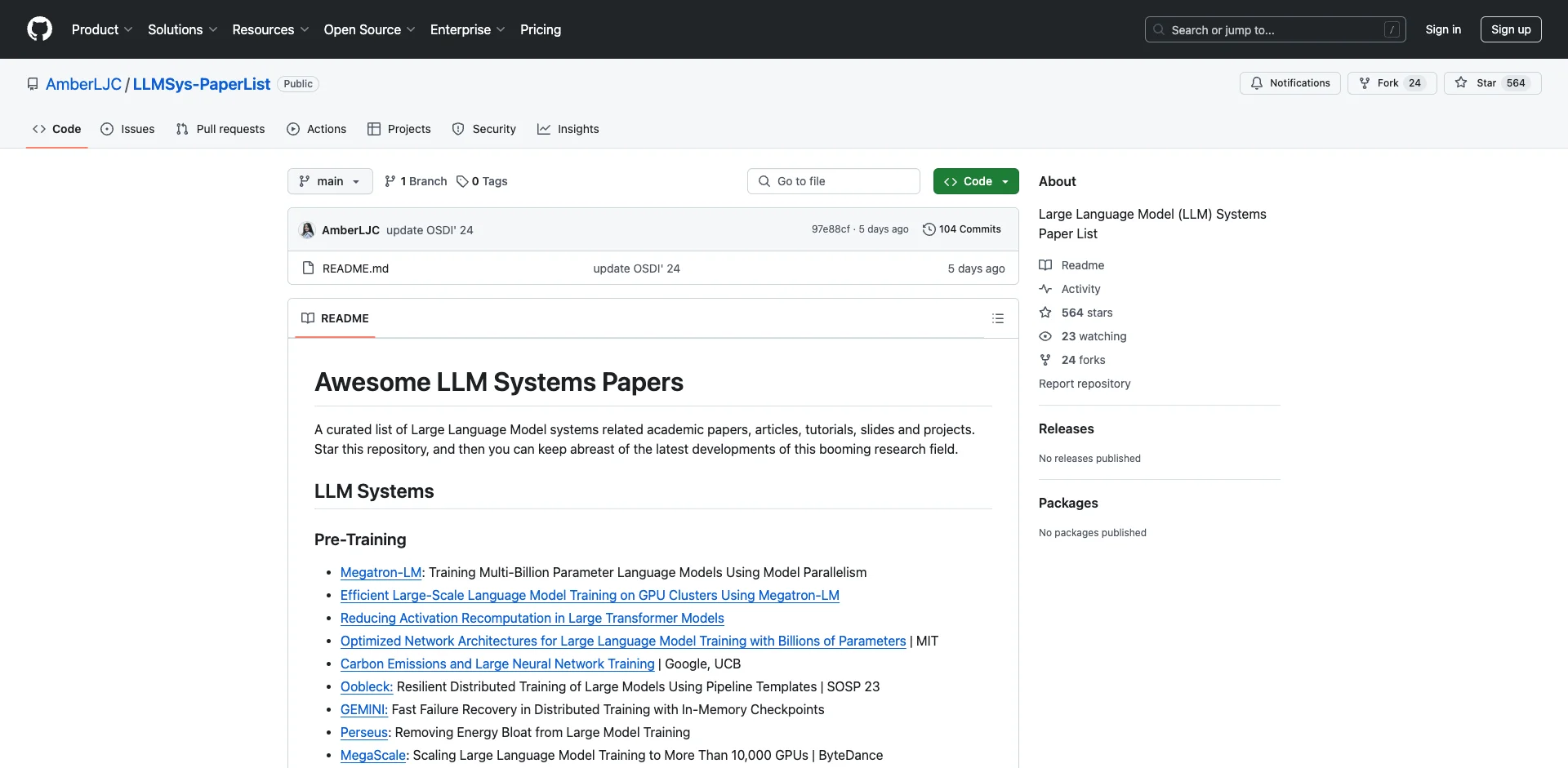Click the star icon in Star button
The height and width of the screenshot is (768, 1568).
click(x=1461, y=83)
